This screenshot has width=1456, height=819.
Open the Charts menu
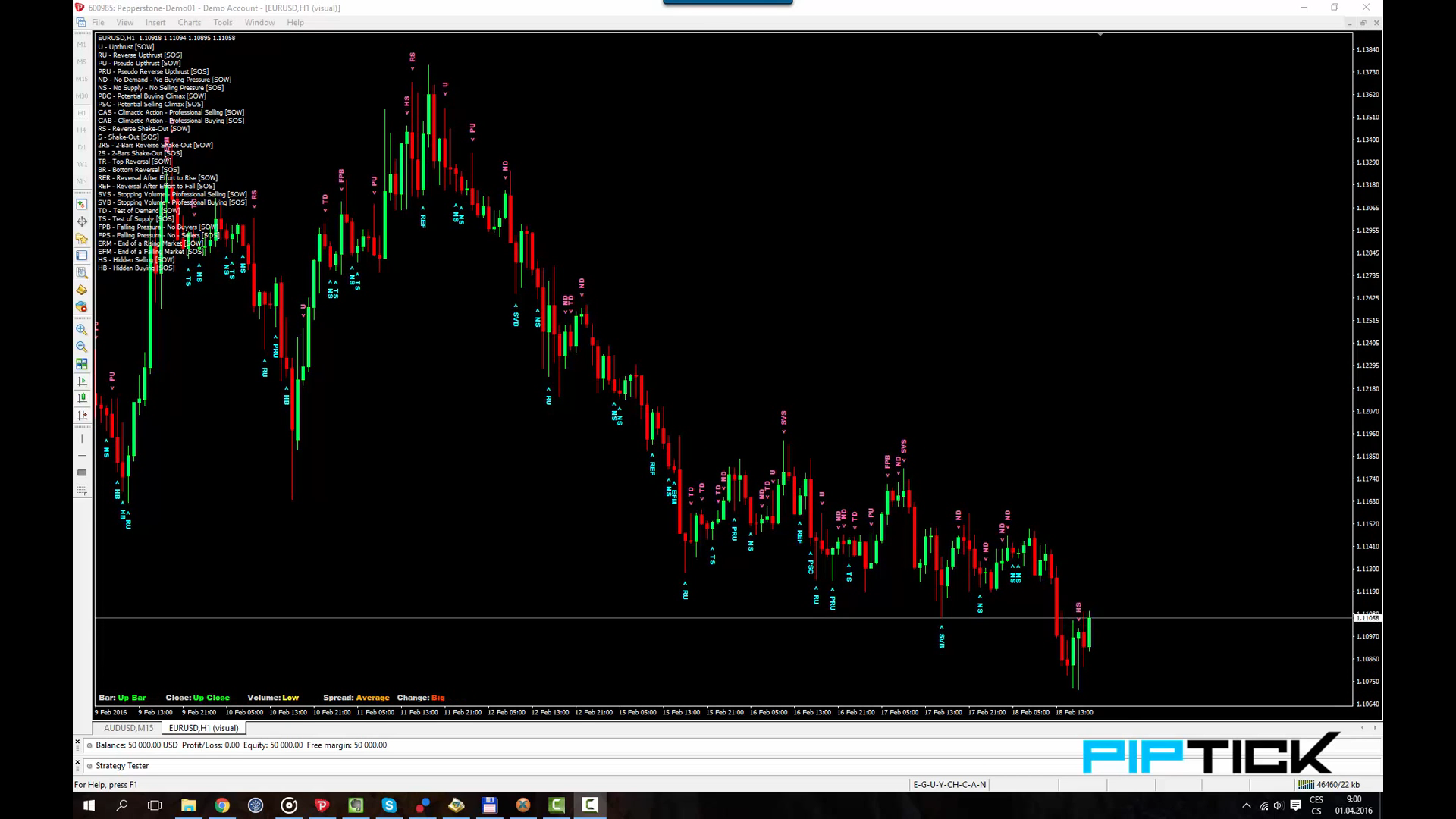(189, 23)
